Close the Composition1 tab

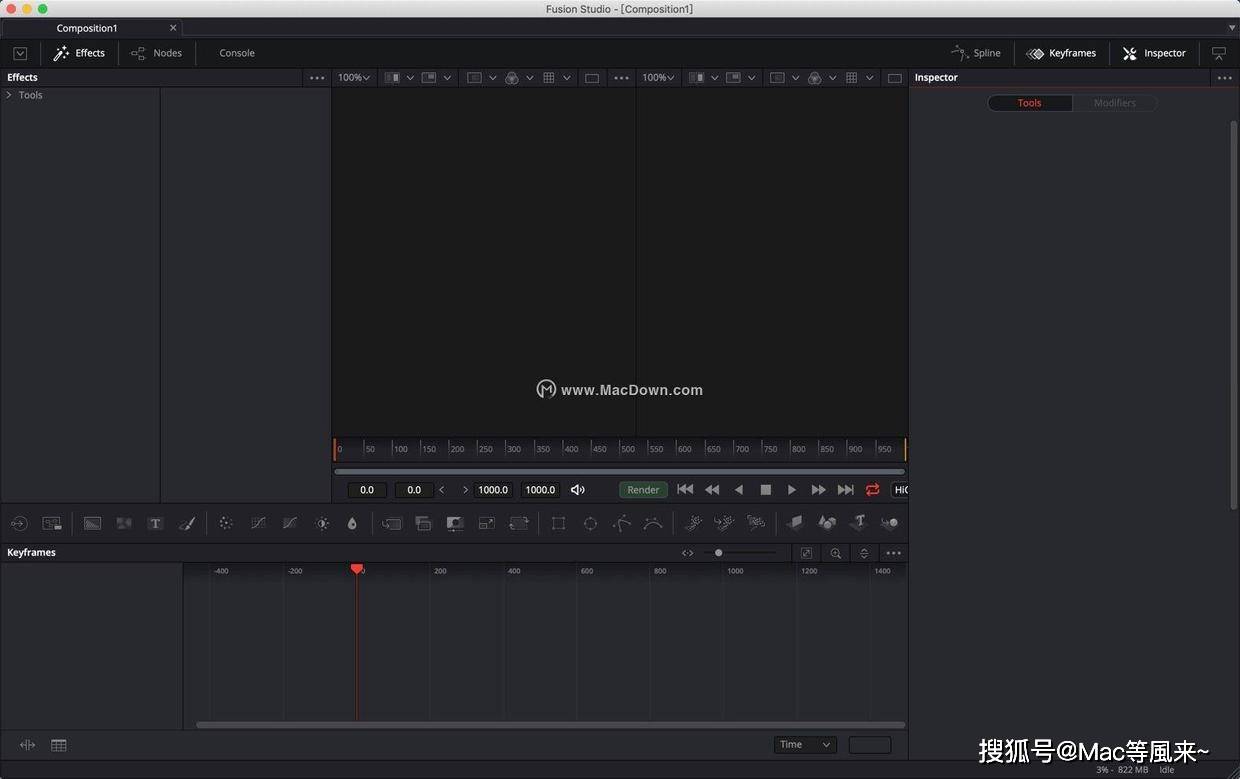tap(173, 28)
